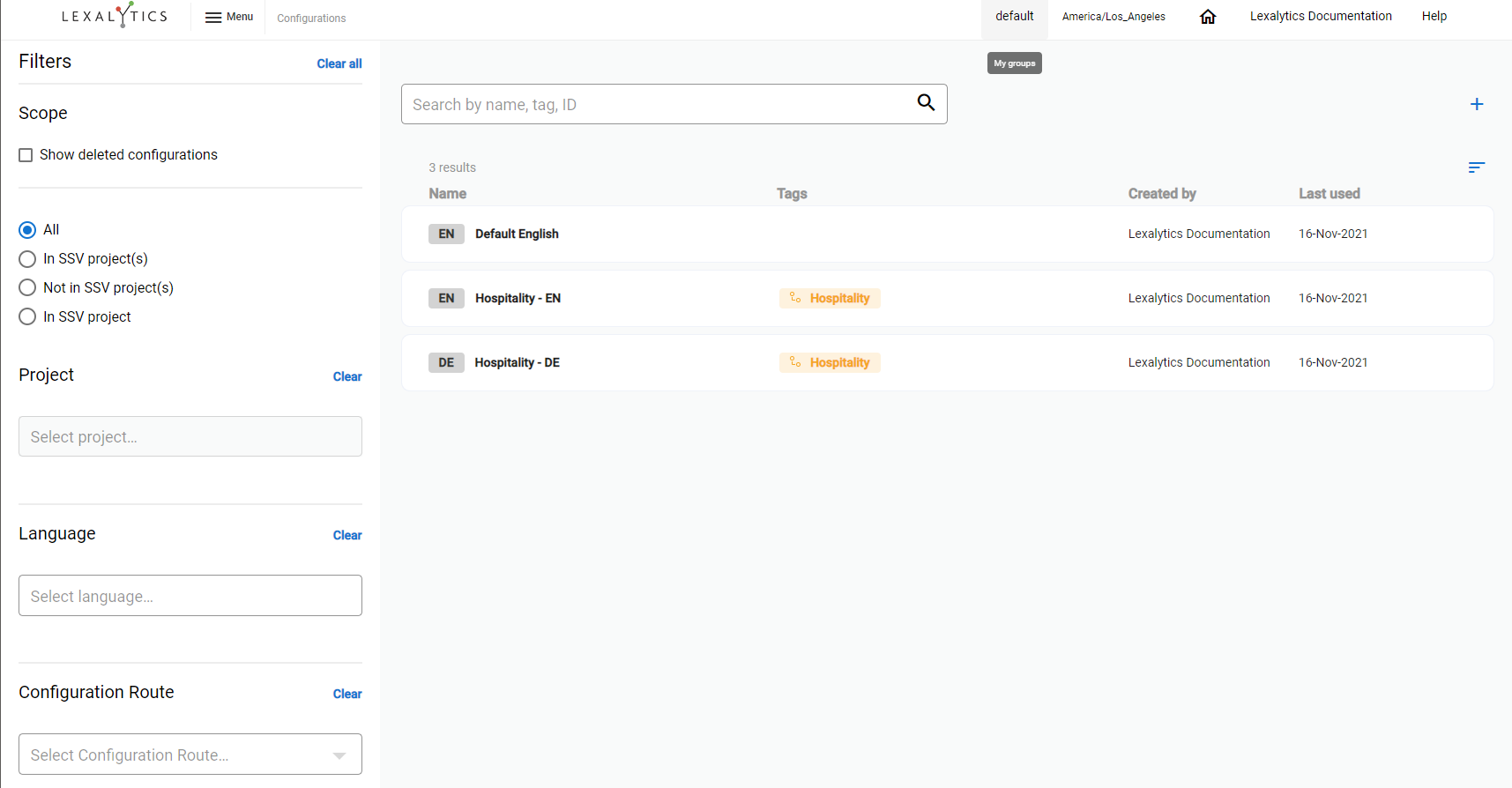The height and width of the screenshot is (788, 1512).
Task: Clear the Configuration Route filter
Action: pyautogui.click(x=347, y=694)
